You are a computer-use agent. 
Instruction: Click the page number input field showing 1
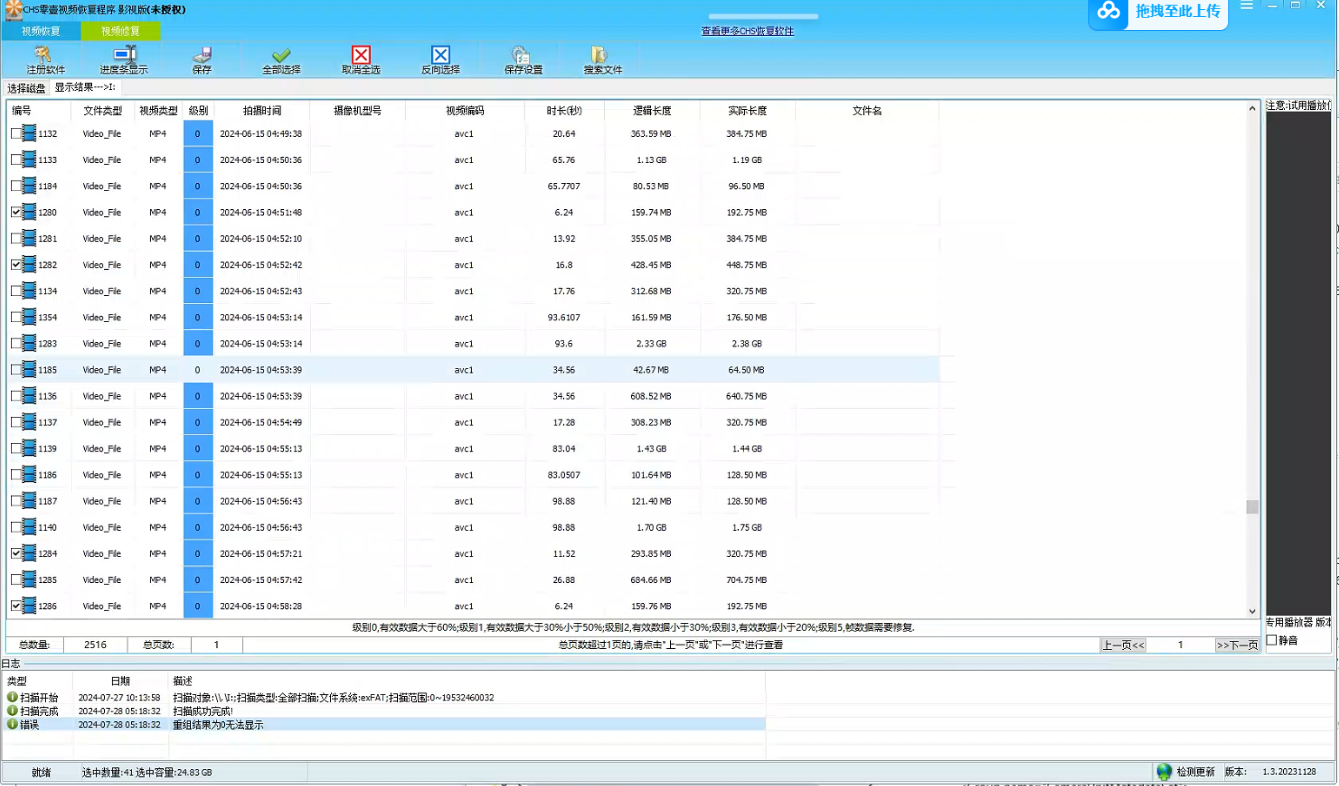(1180, 645)
